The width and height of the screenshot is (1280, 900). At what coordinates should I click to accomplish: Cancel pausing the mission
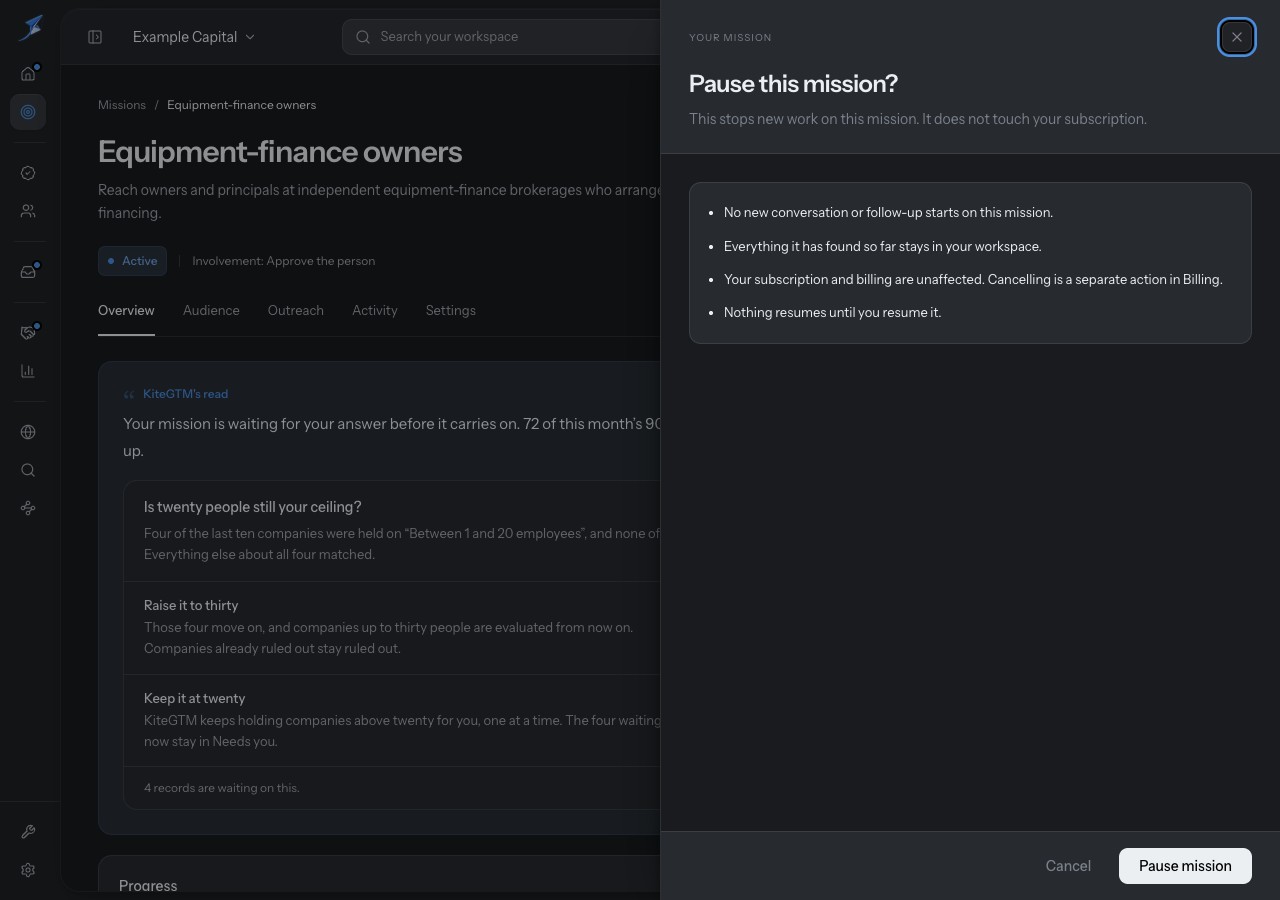click(1068, 866)
